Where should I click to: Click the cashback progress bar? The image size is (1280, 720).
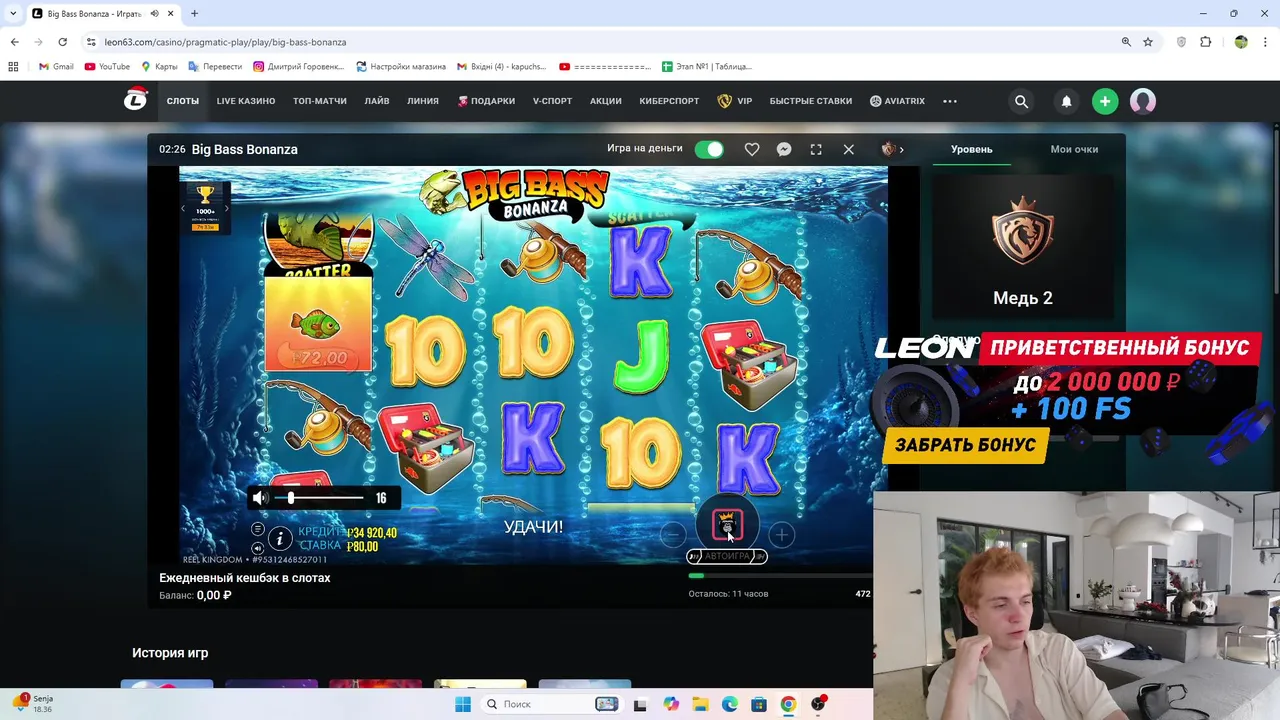[x=780, y=575]
